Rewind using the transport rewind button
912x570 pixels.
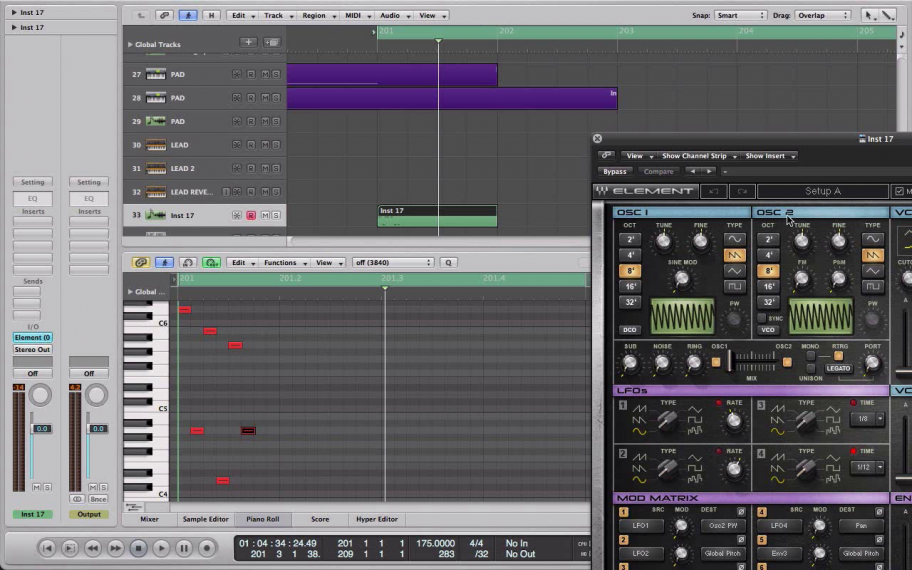pyautogui.click(x=92, y=548)
